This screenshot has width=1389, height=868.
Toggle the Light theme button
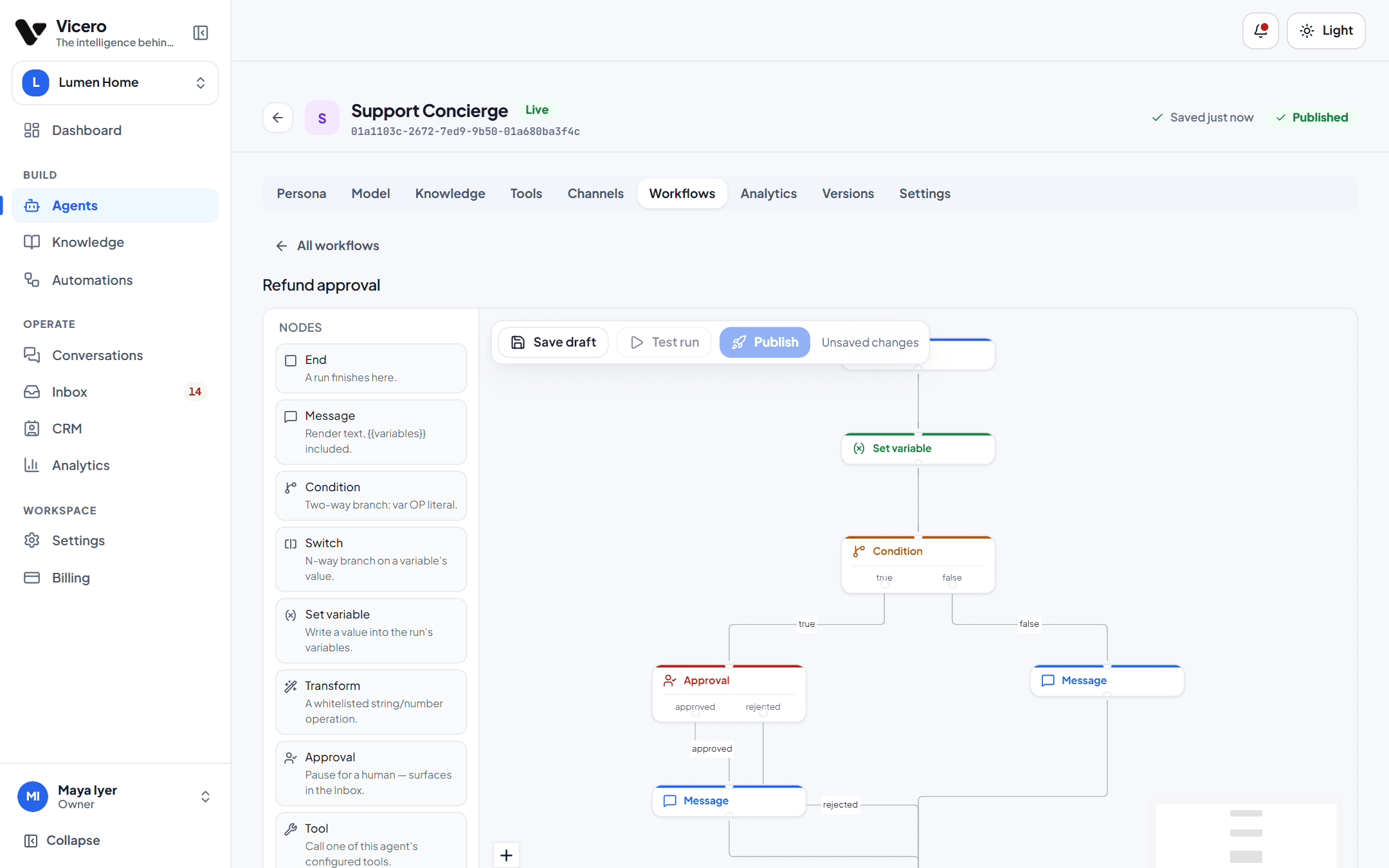click(1326, 31)
